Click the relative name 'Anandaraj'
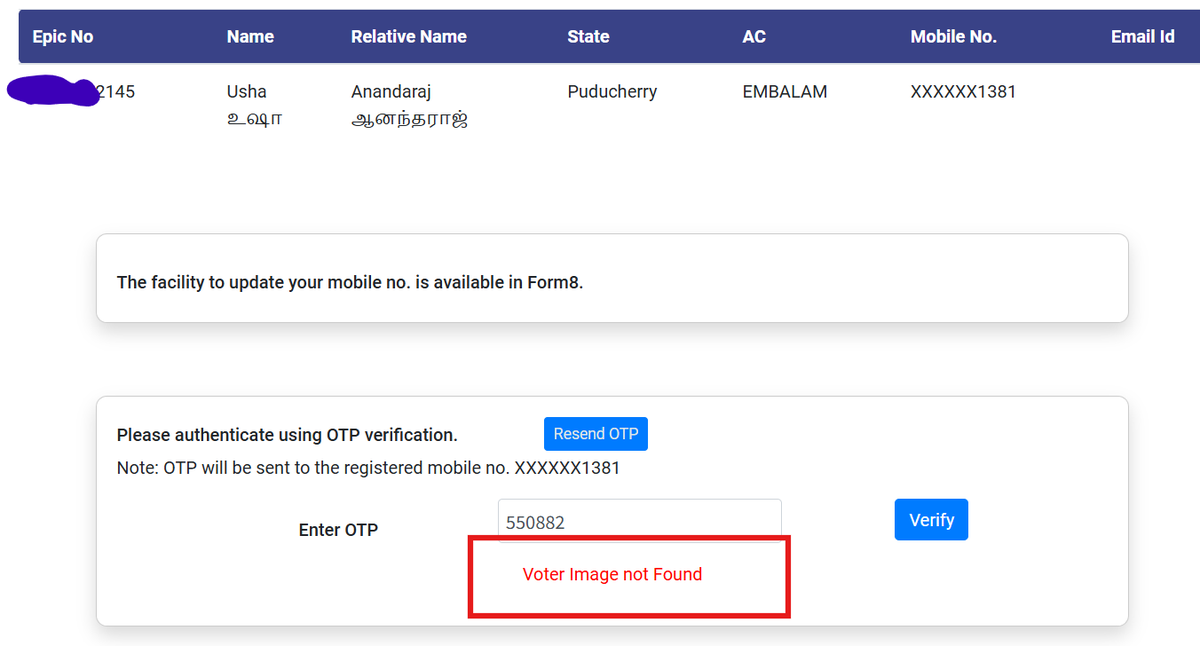The width and height of the screenshot is (1200, 646). [391, 92]
